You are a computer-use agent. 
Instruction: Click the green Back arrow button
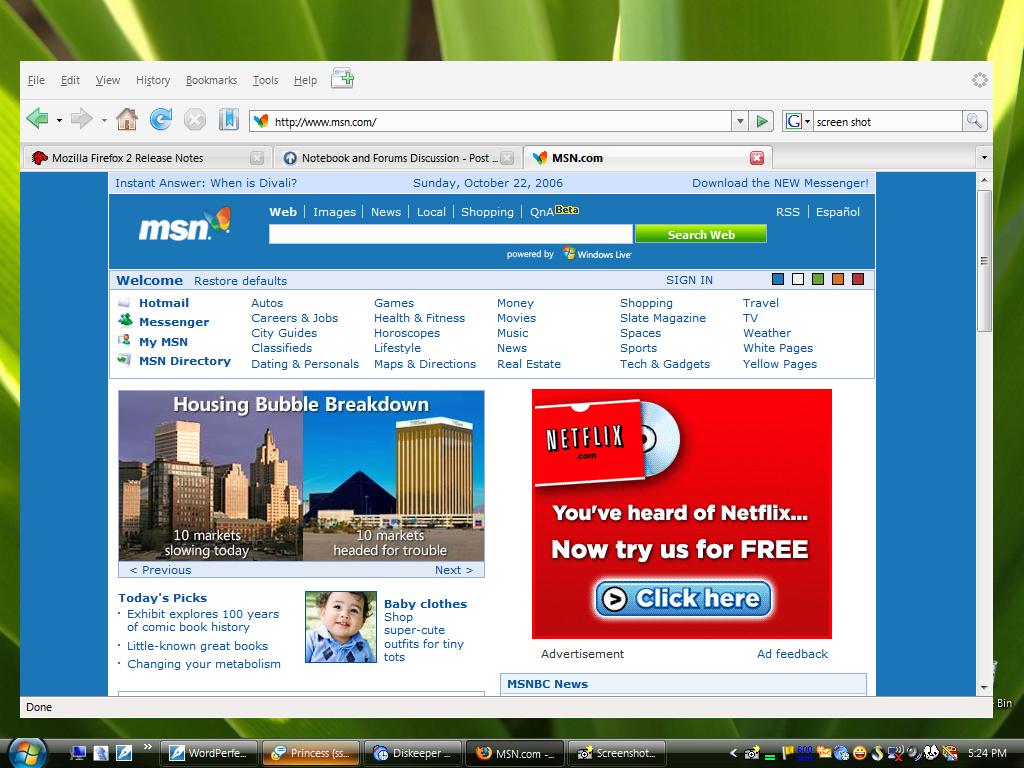(x=38, y=120)
